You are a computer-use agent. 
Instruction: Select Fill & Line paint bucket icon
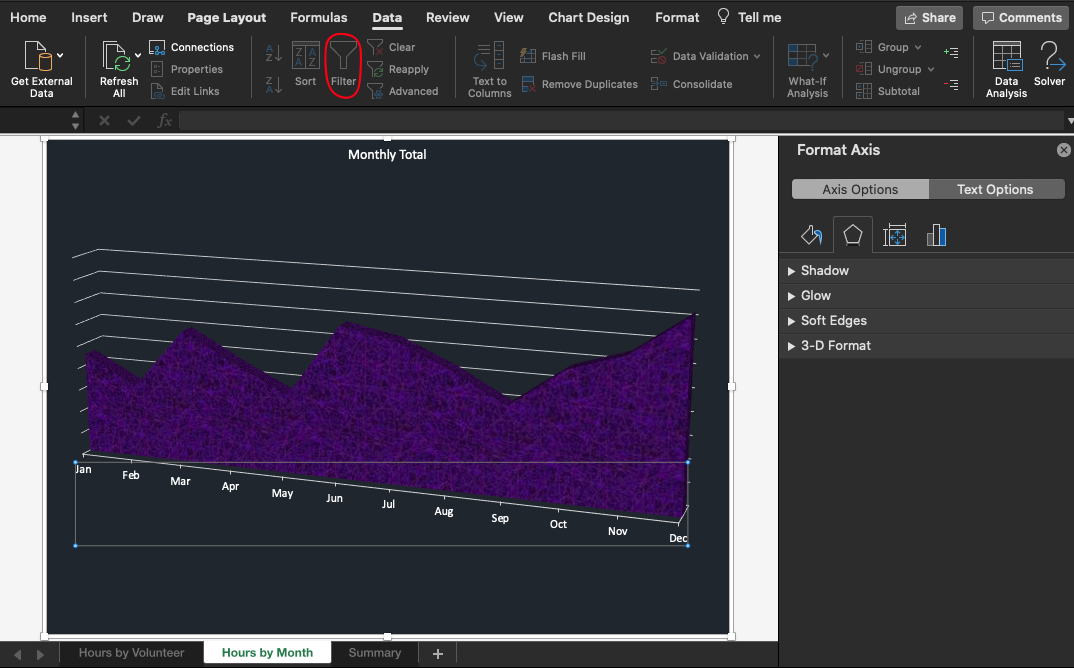(x=811, y=235)
